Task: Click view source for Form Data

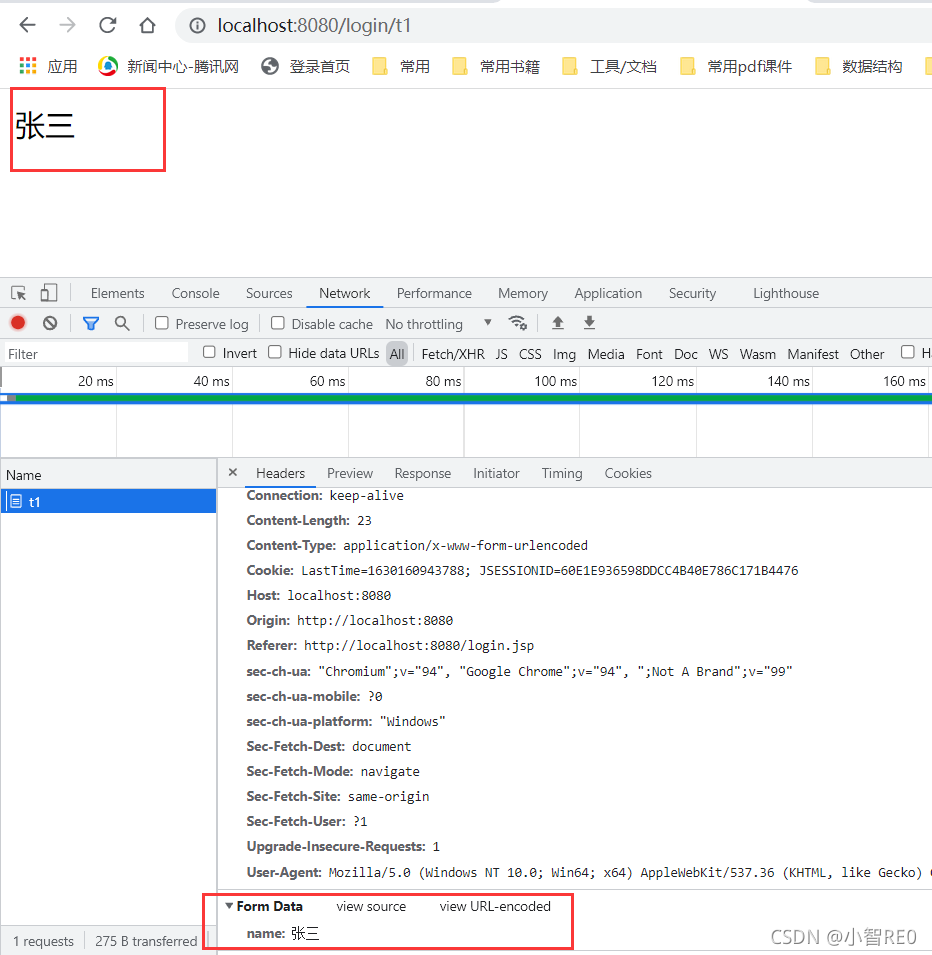Action: coord(371,906)
